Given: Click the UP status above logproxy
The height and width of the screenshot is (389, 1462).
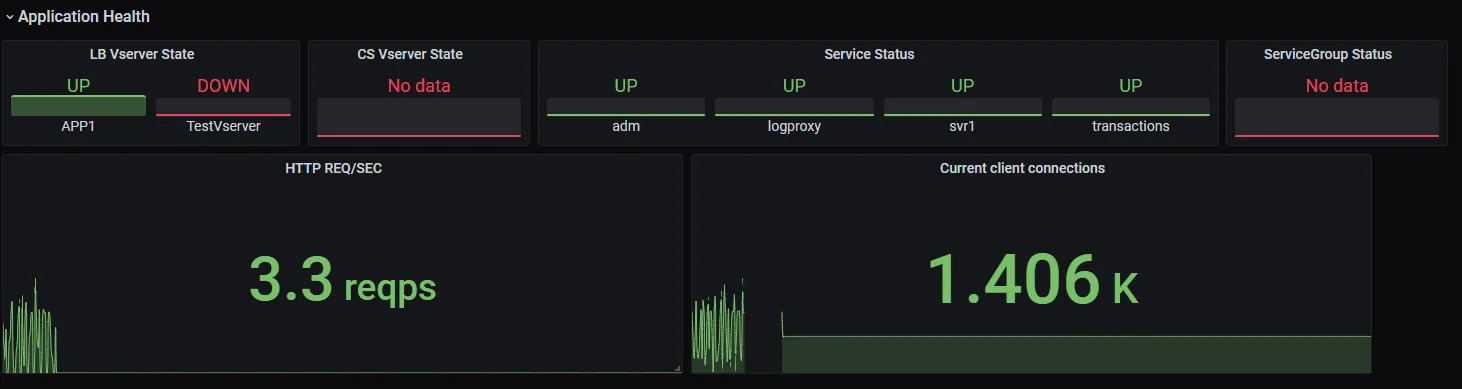Looking at the screenshot, I should [794, 86].
